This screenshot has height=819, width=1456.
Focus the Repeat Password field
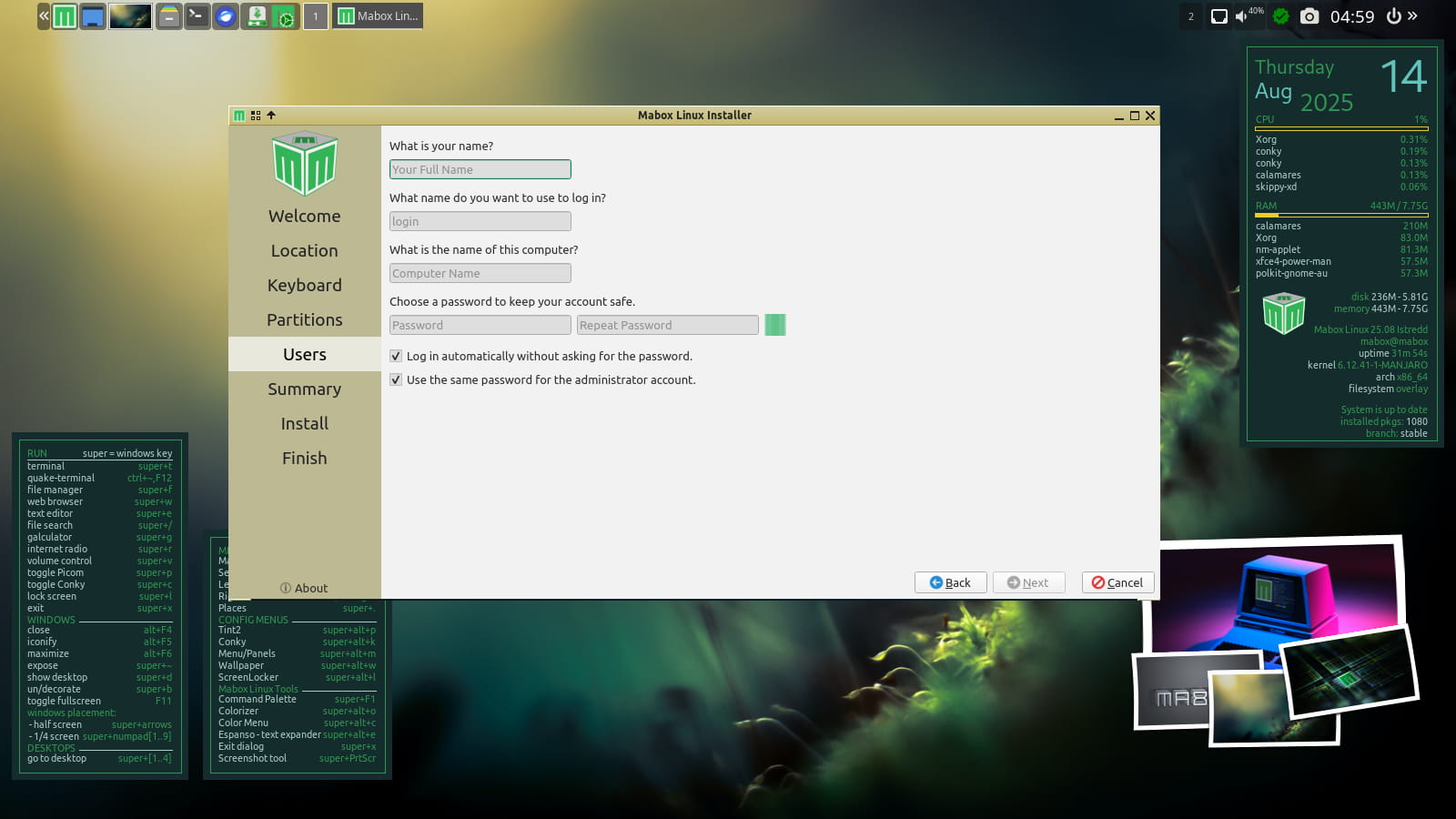pyautogui.click(x=668, y=325)
